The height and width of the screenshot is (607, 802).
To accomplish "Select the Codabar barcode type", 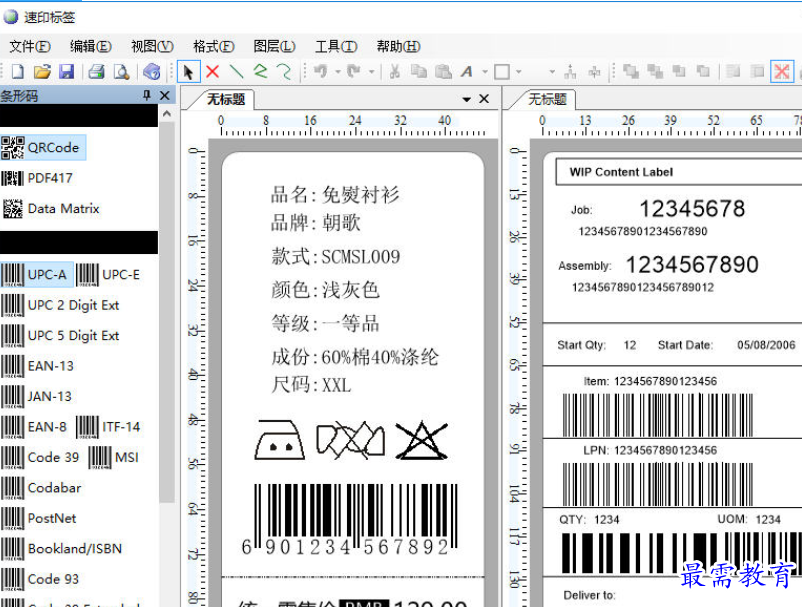I will [x=41, y=488].
